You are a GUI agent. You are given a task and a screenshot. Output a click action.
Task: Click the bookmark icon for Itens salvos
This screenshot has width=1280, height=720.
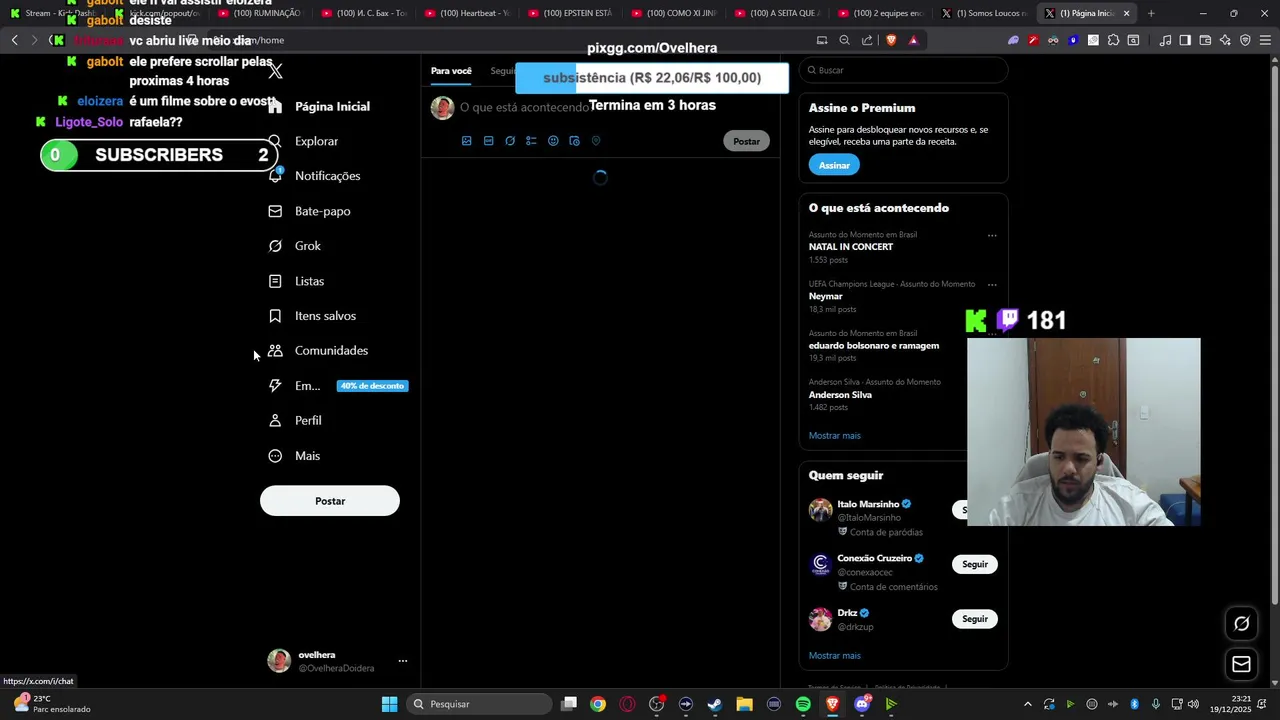click(x=275, y=316)
